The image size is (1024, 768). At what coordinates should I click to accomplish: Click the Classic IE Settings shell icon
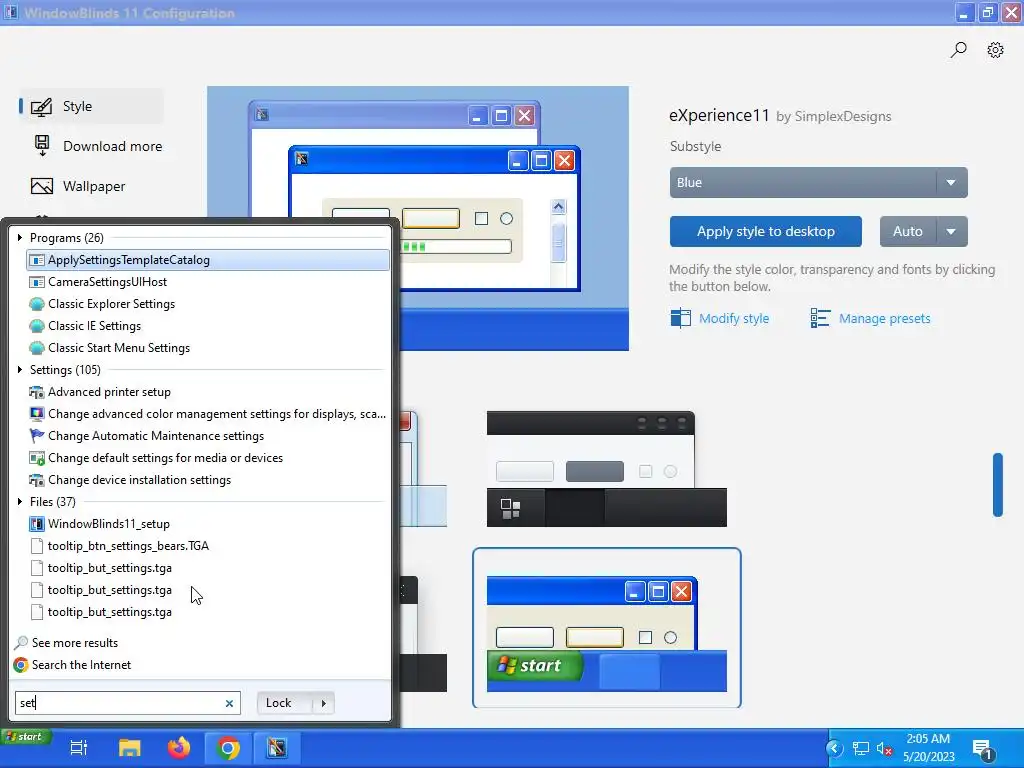(x=37, y=326)
